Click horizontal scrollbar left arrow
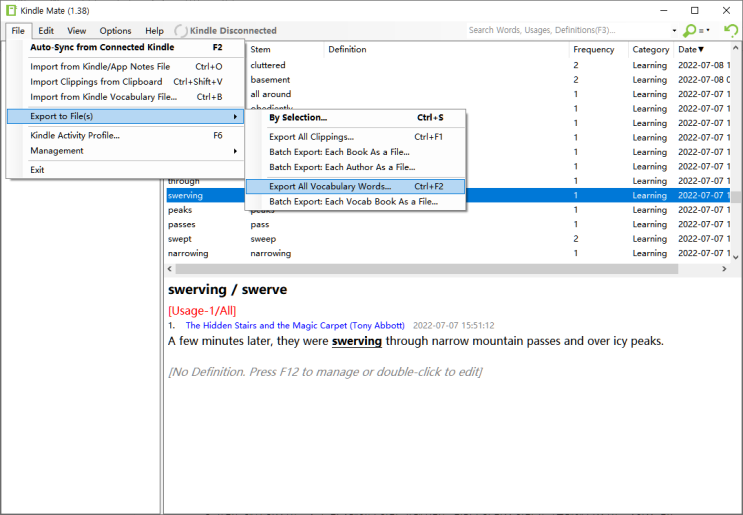This screenshot has height=515, width=743. click(x=170, y=269)
